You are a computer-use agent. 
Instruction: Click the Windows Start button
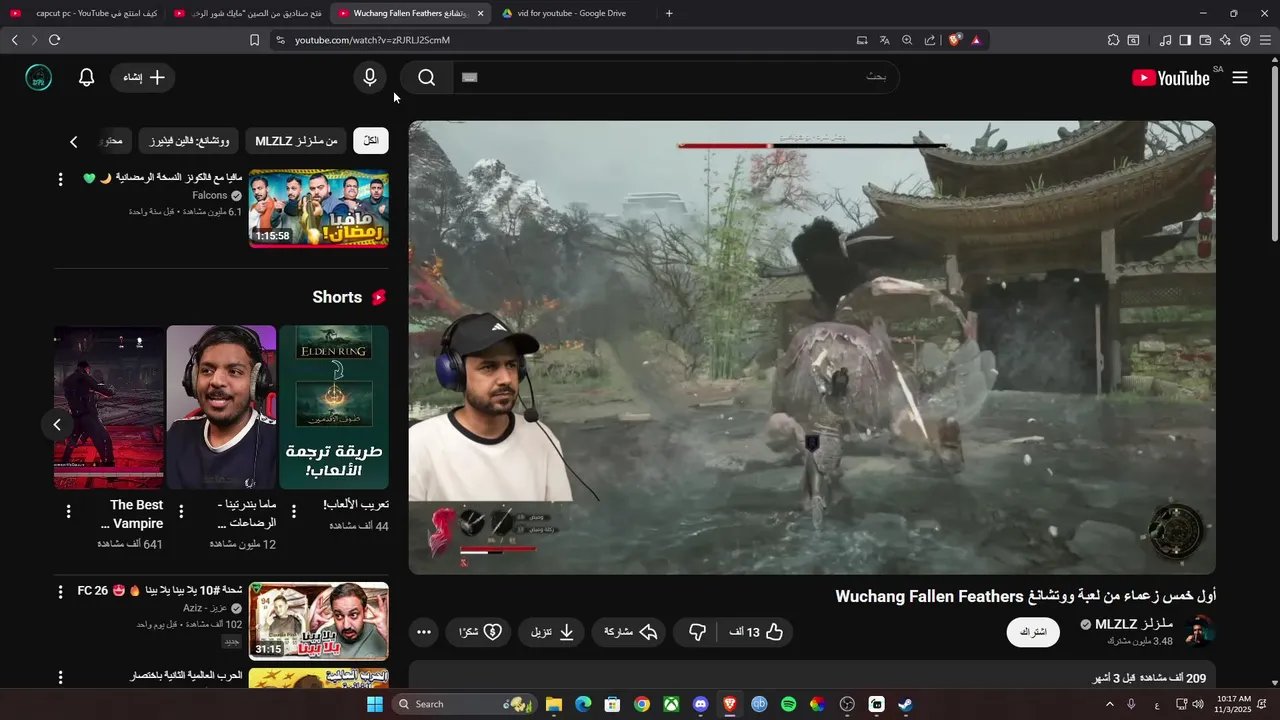(x=374, y=704)
